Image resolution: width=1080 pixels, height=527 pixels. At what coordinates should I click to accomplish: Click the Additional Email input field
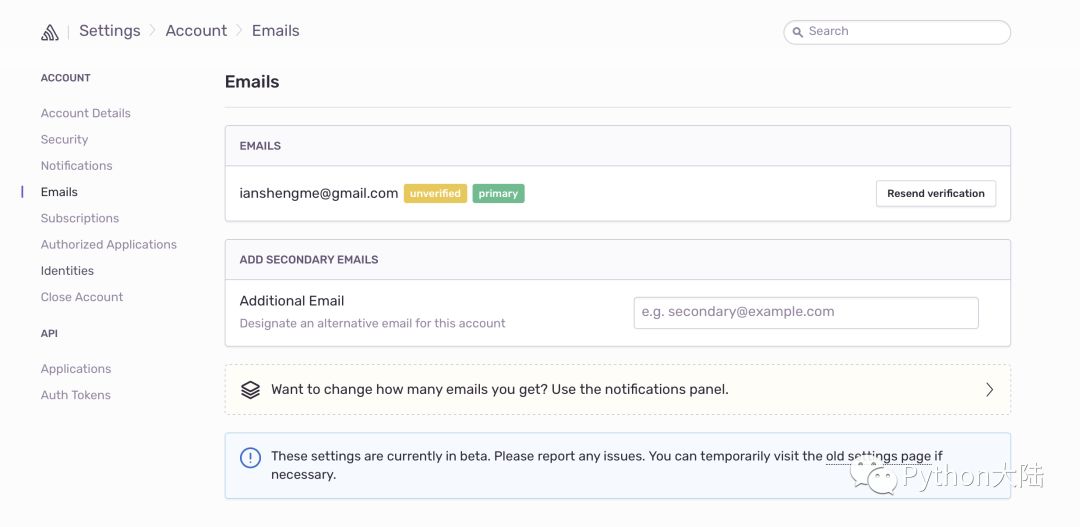click(x=805, y=312)
